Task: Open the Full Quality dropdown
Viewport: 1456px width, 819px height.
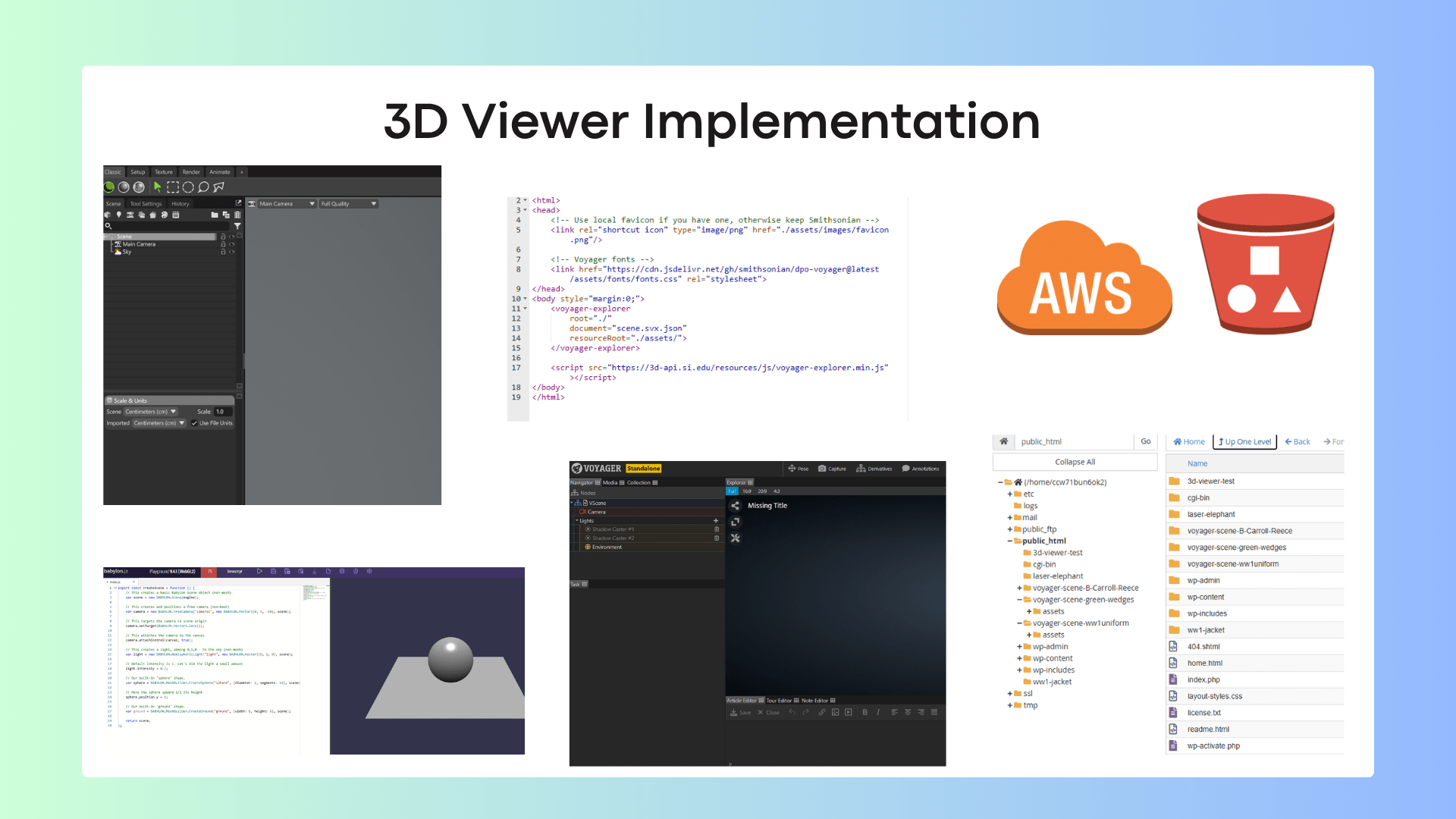Action: pos(348,204)
